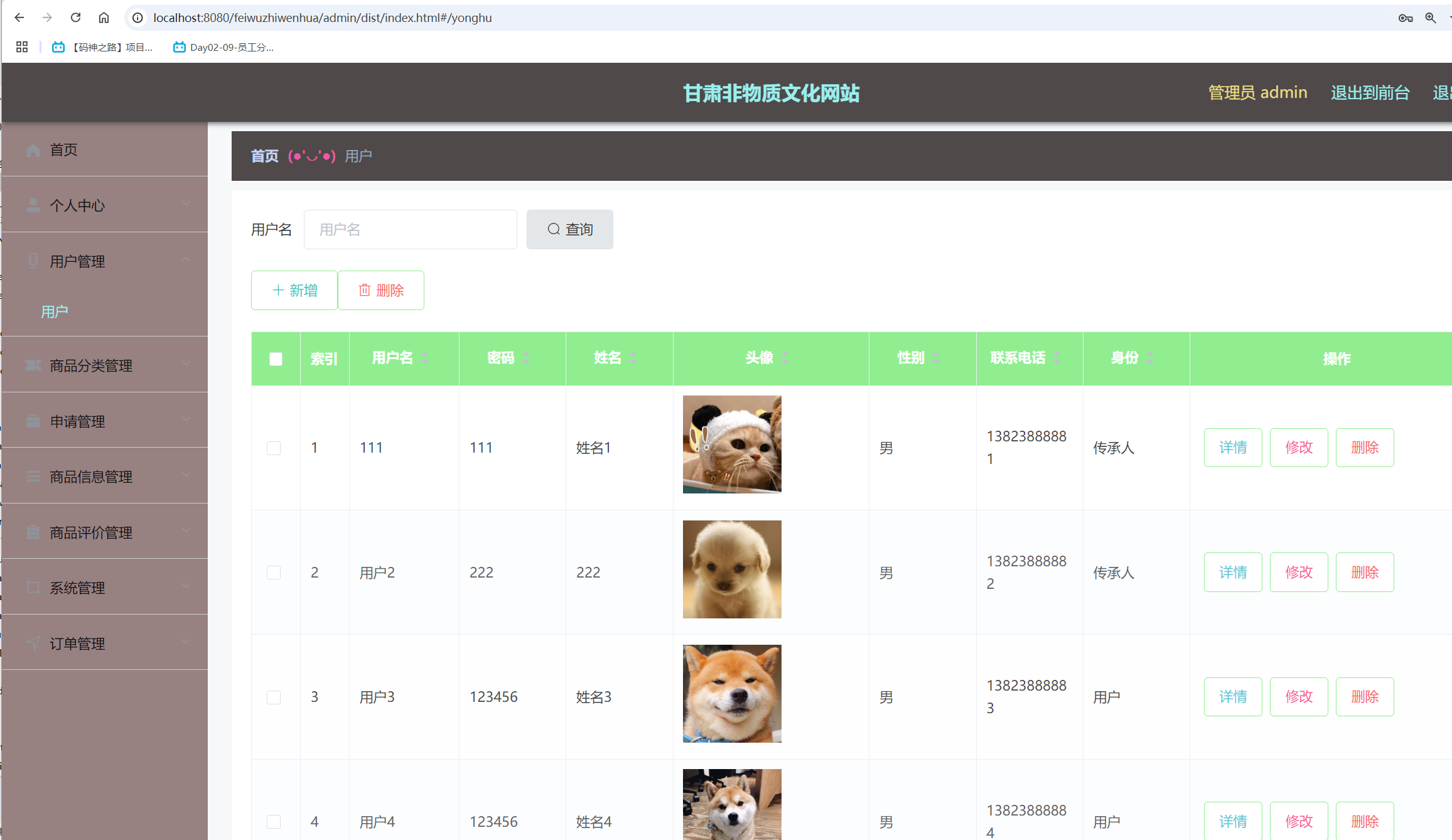The width and height of the screenshot is (1452, 840).
Task: Select the 订单管理 paper-plane icon
Action: coord(33,642)
